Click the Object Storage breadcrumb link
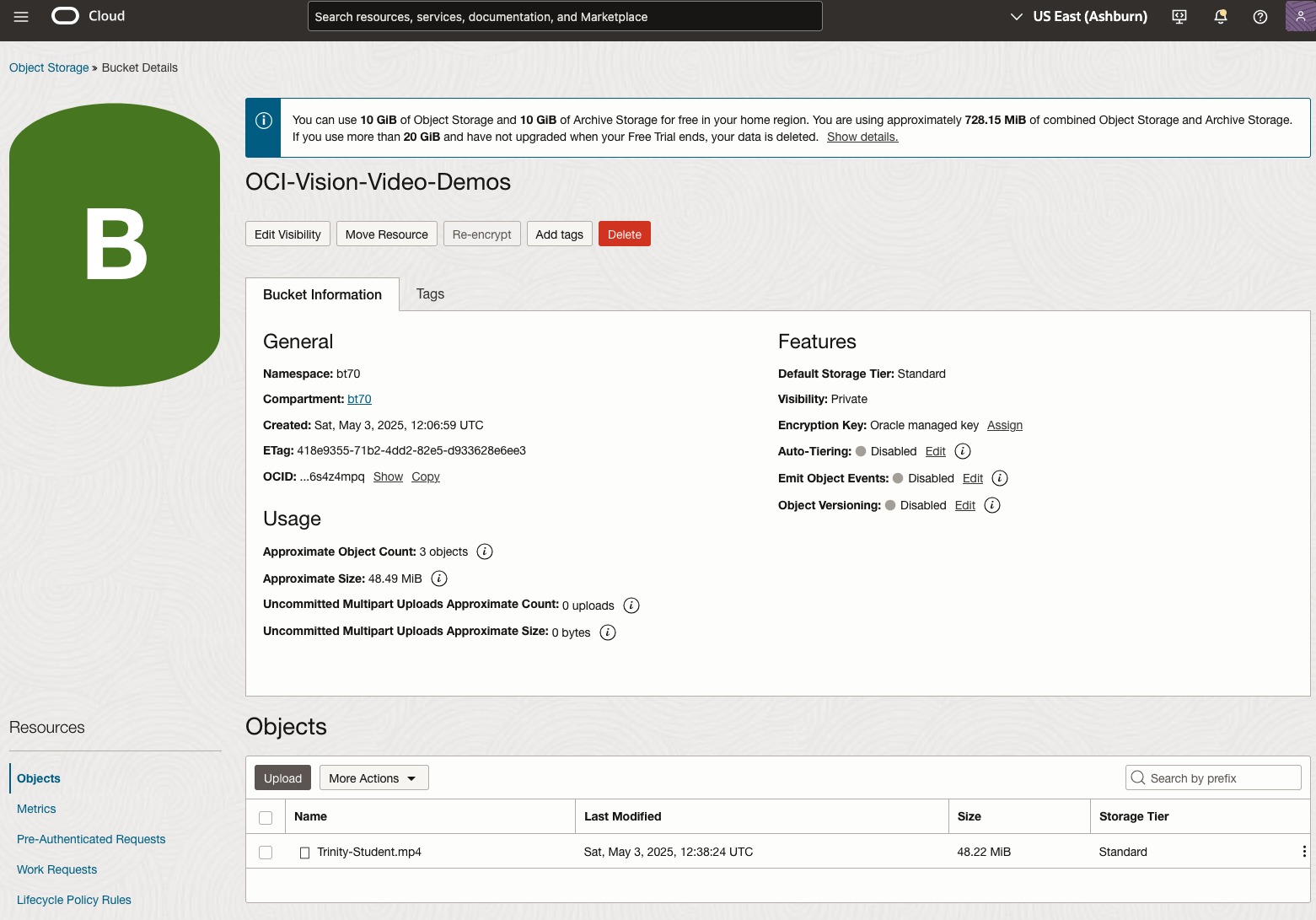1316x920 pixels. pyautogui.click(x=49, y=67)
